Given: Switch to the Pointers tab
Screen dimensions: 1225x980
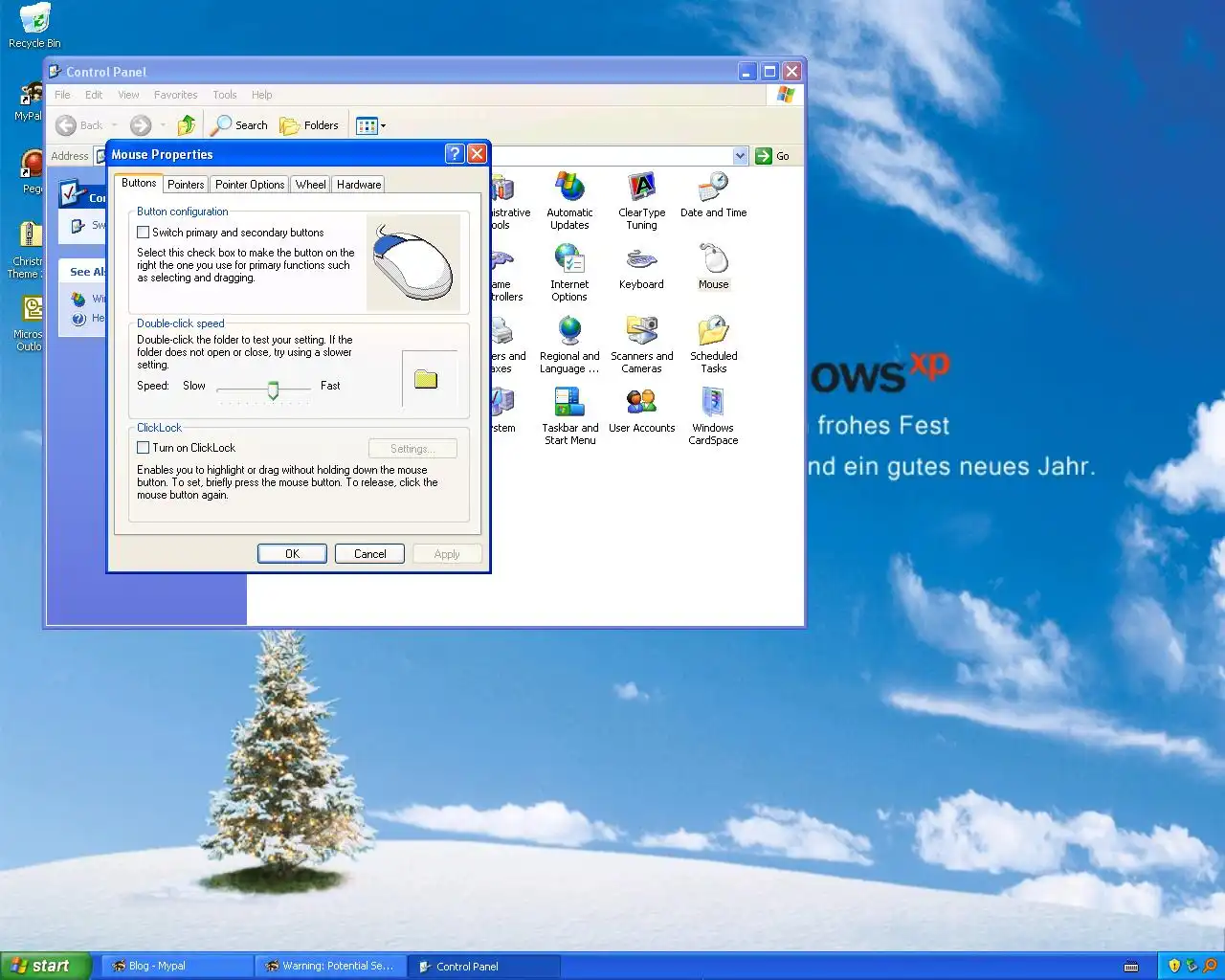Looking at the screenshot, I should pyautogui.click(x=186, y=185).
